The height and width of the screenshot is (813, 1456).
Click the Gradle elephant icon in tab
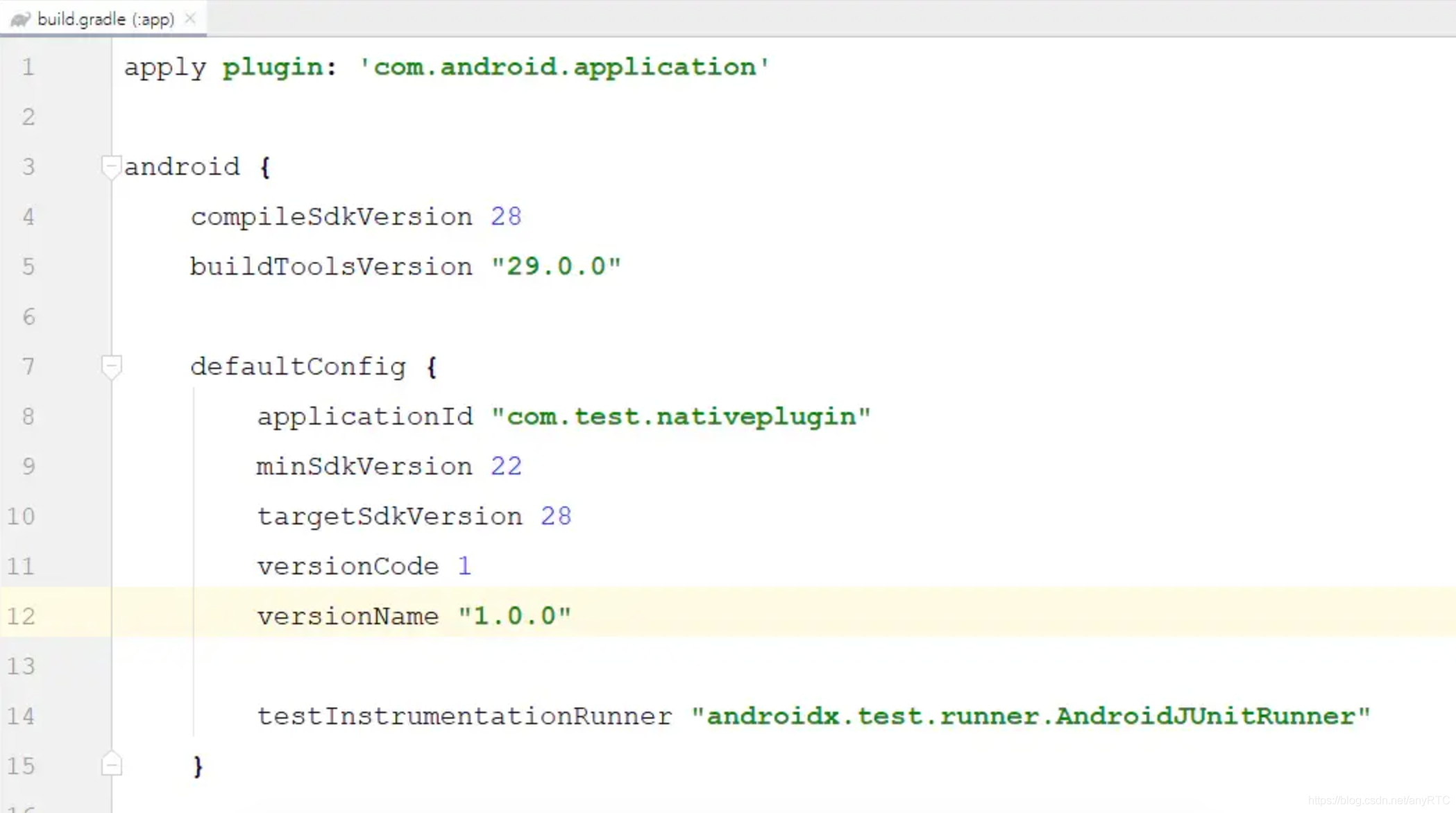tap(21, 19)
